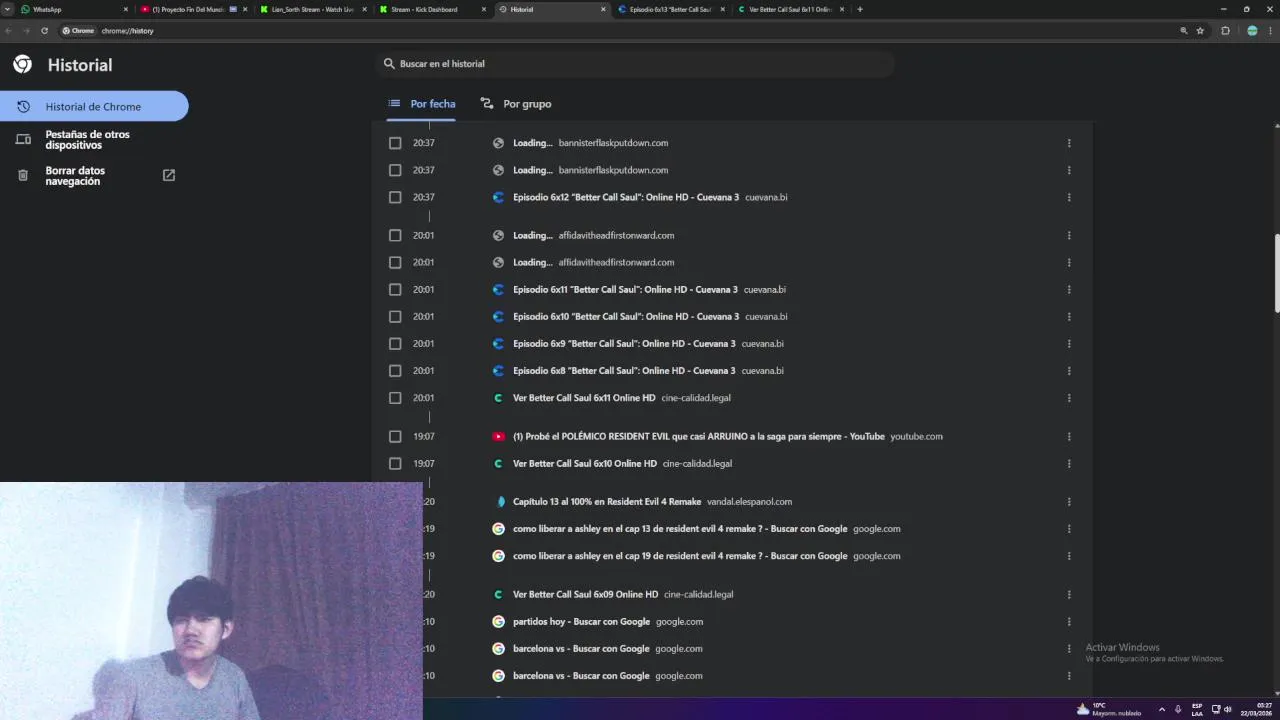
Task: Switch to the Por grupo tab
Action: 516,104
